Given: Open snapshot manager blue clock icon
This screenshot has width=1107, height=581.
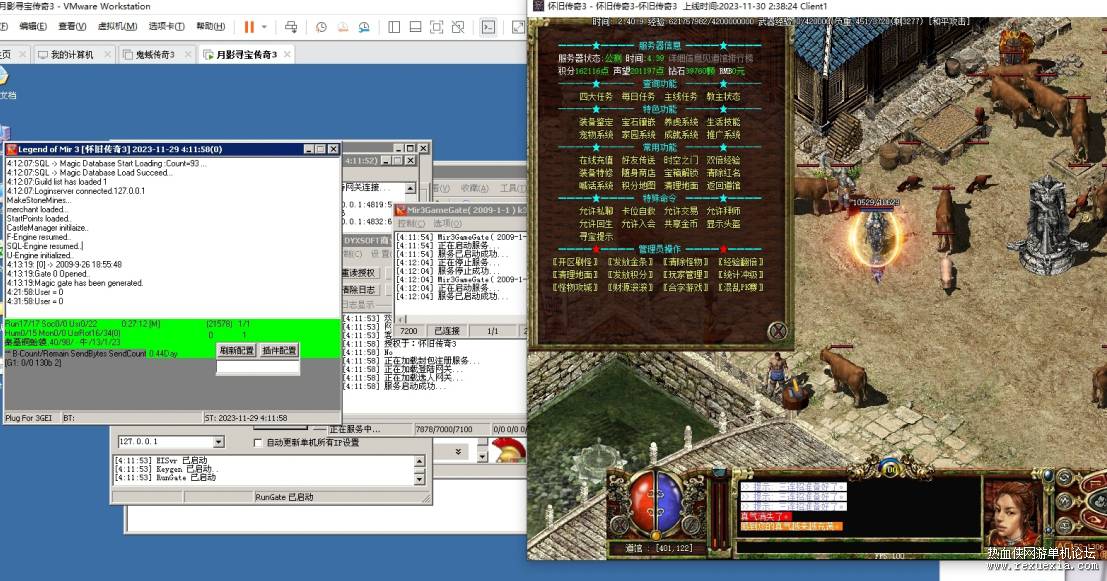Looking at the screenshot, I should click(364, 27).
